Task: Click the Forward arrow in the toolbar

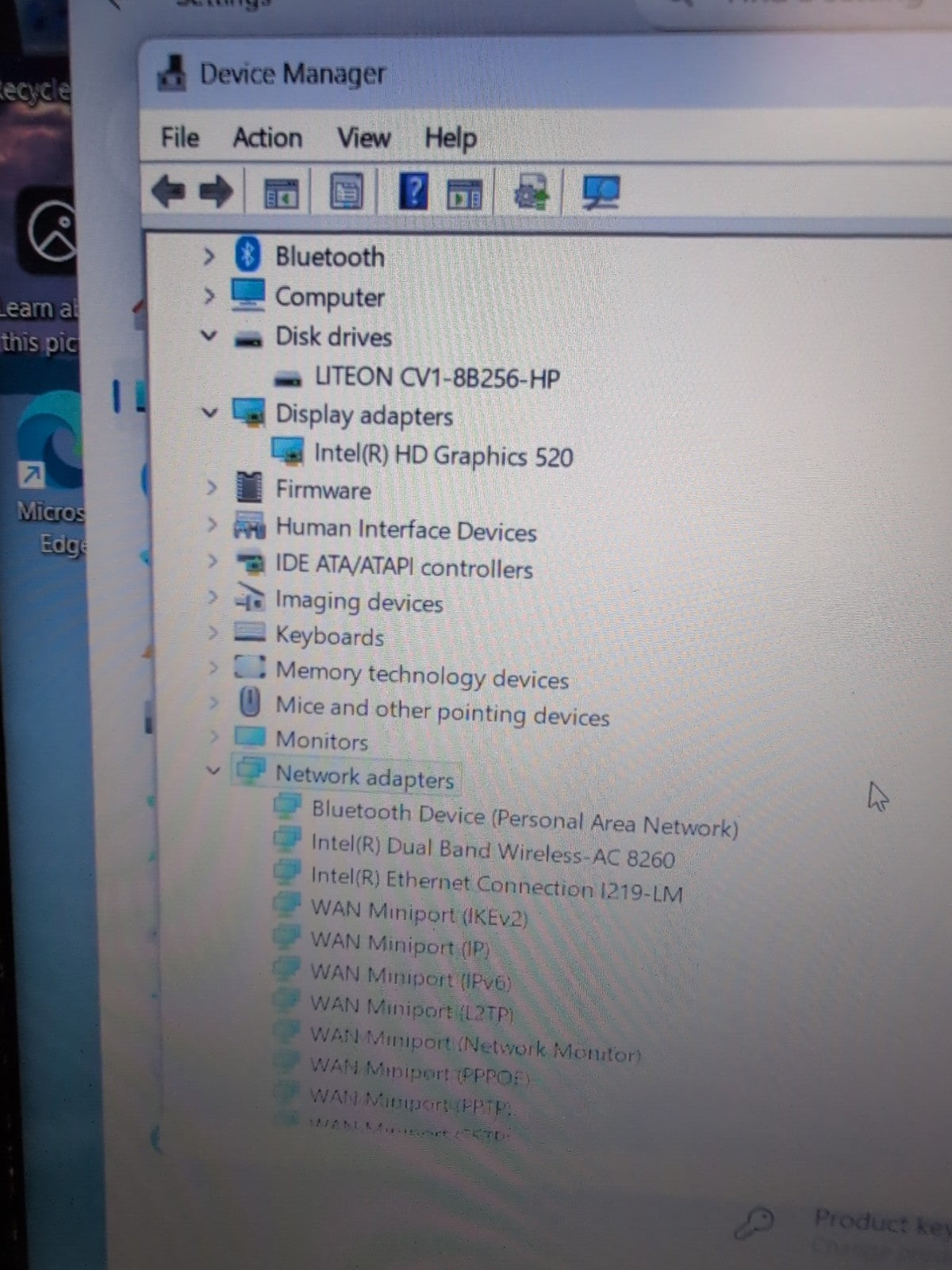Action: (x=215, y=191)
